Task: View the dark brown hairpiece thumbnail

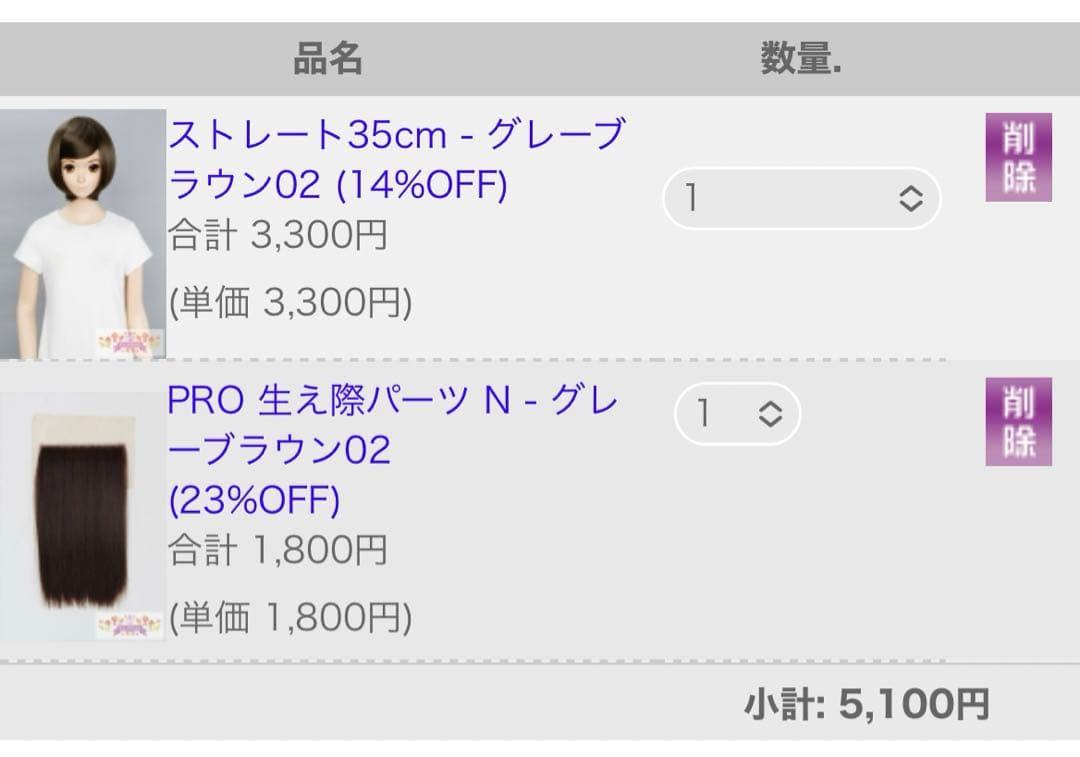Action: pos(80,510)
